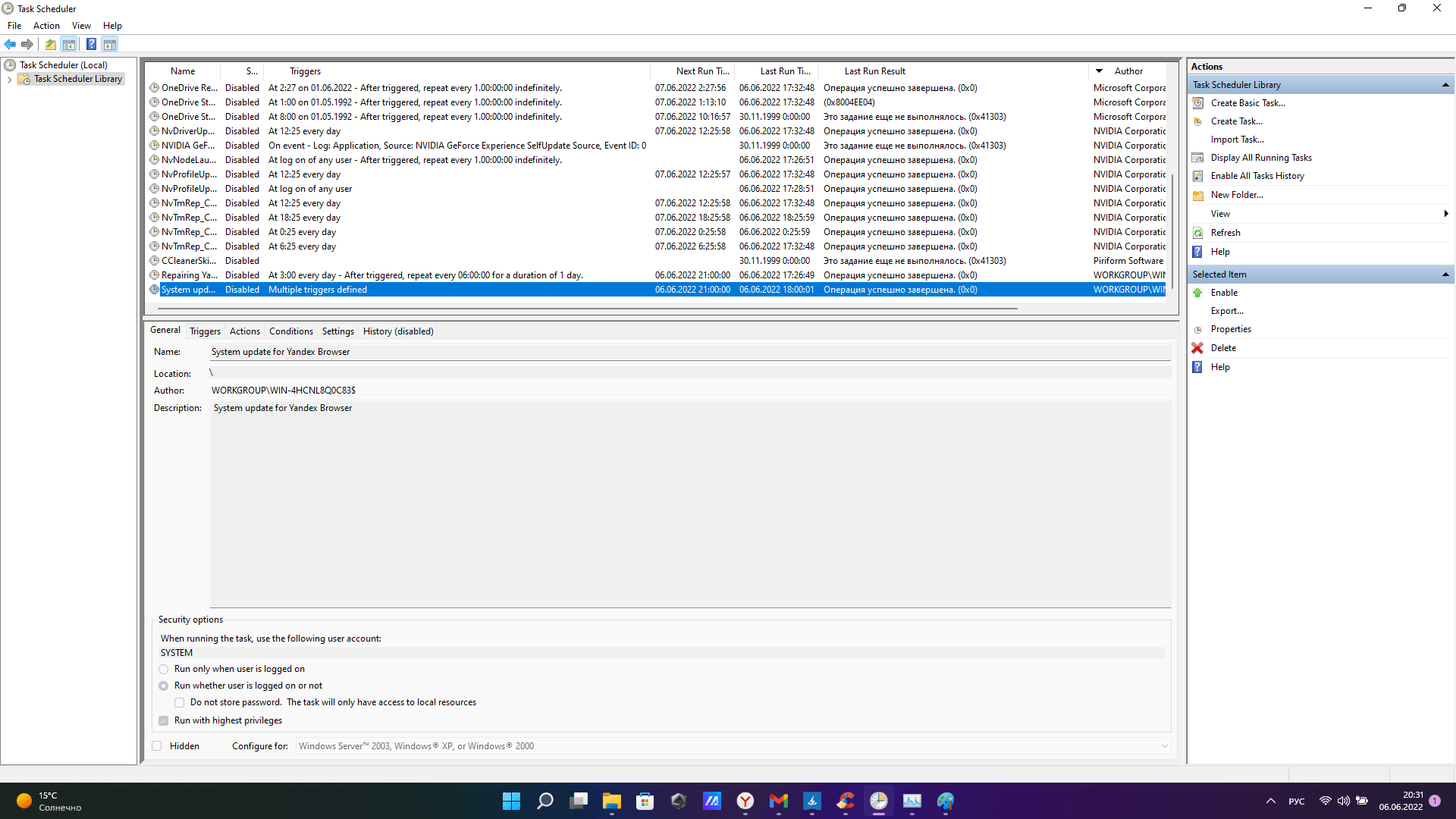
Task: Open Microsoft Store from taskbar
Action: (645, 801)
